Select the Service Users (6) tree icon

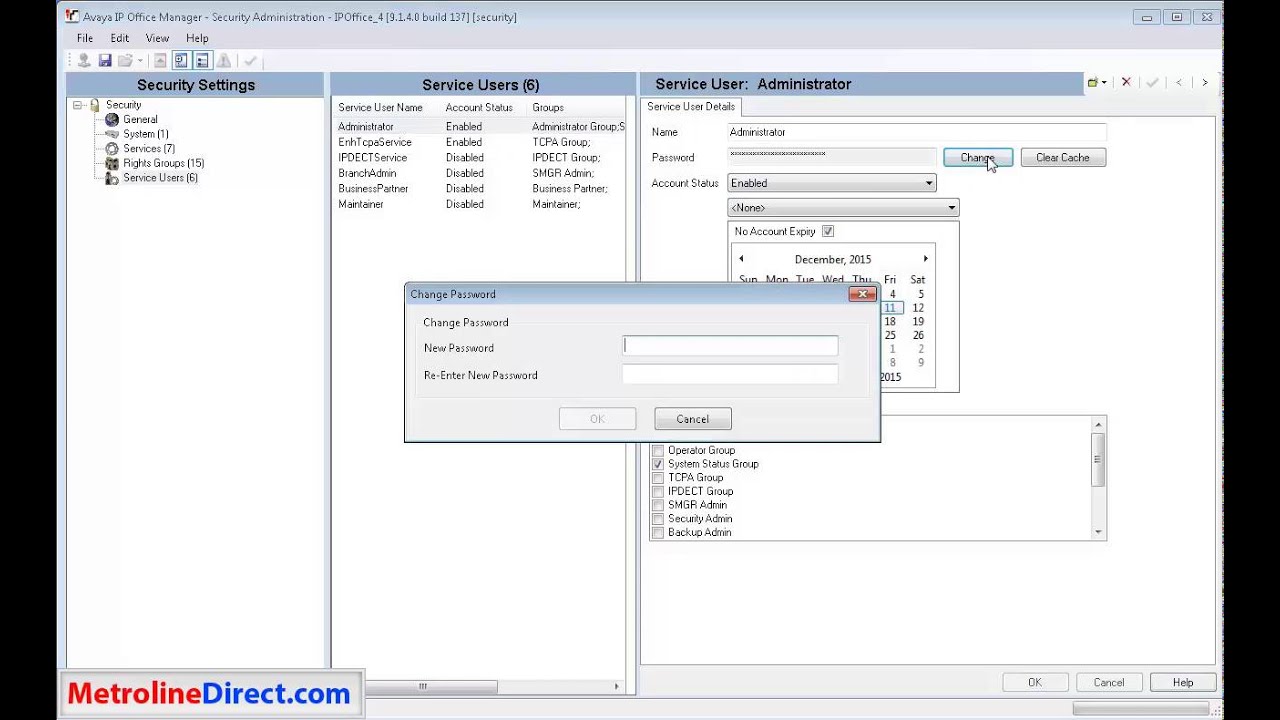tap(112, 177)
